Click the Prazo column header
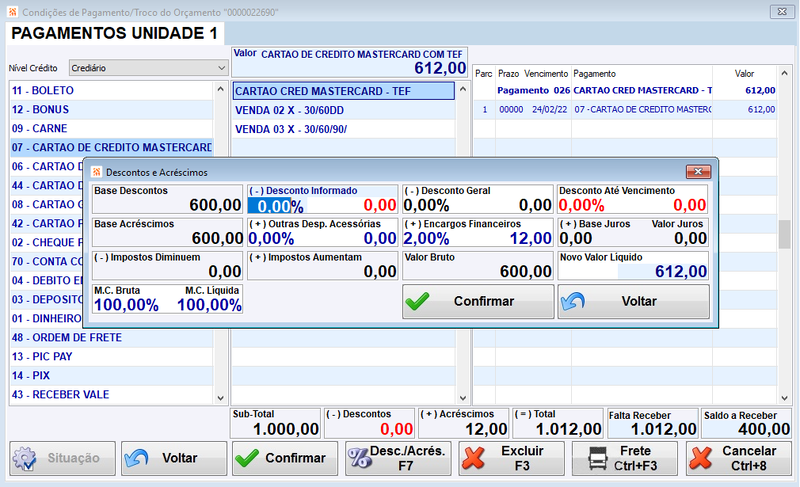800x487 pixels. click(x=508, y=74)
